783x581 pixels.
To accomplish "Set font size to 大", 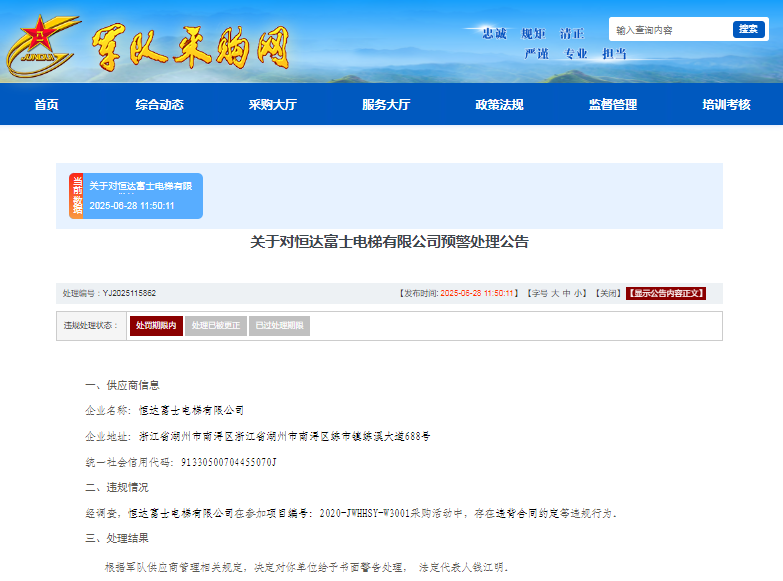I will pyautogui.click(x=555, y=293).
